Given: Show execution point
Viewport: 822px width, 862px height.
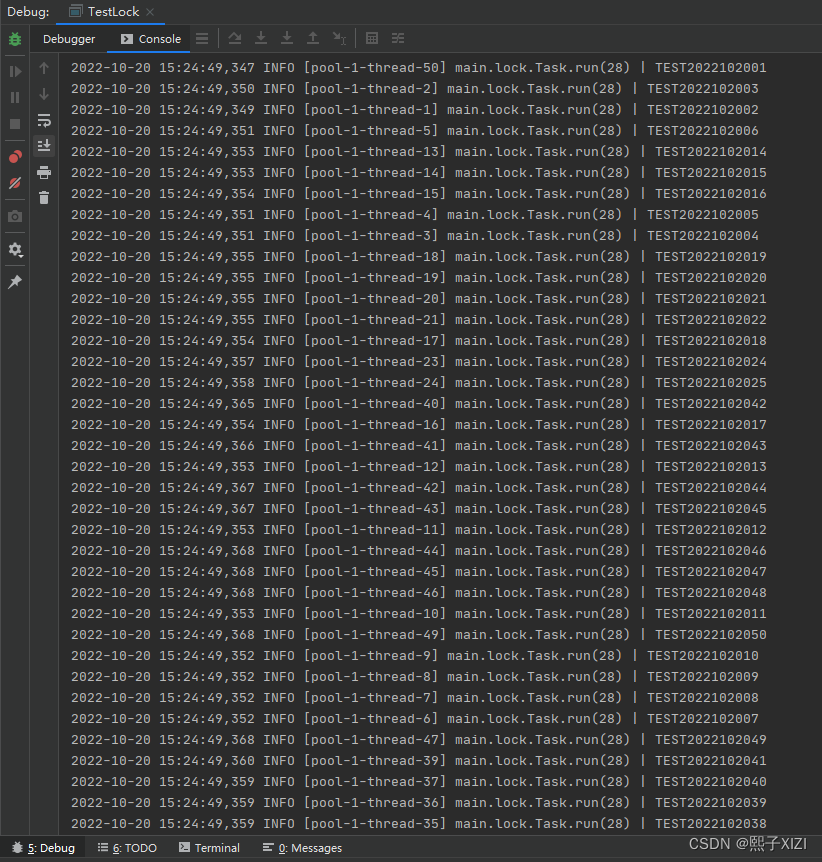Looking at the screenshot, I should coord(202,38).
